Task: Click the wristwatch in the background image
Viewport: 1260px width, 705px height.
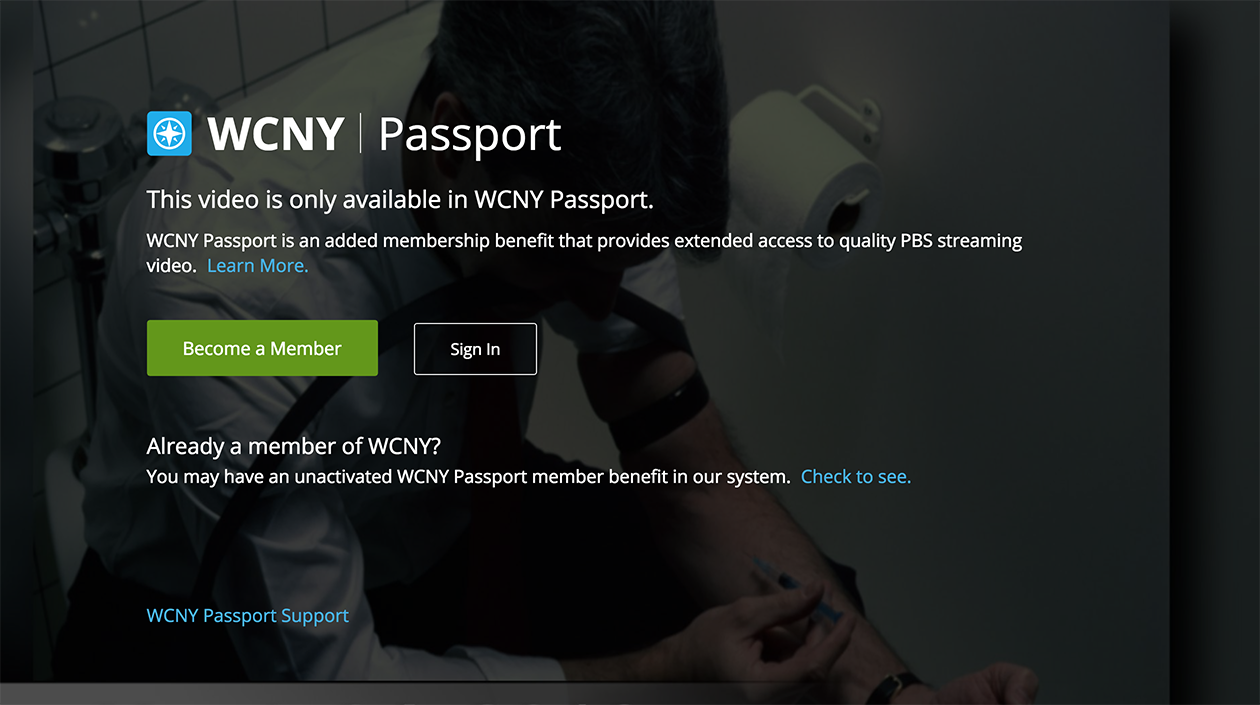Action: 893,688
